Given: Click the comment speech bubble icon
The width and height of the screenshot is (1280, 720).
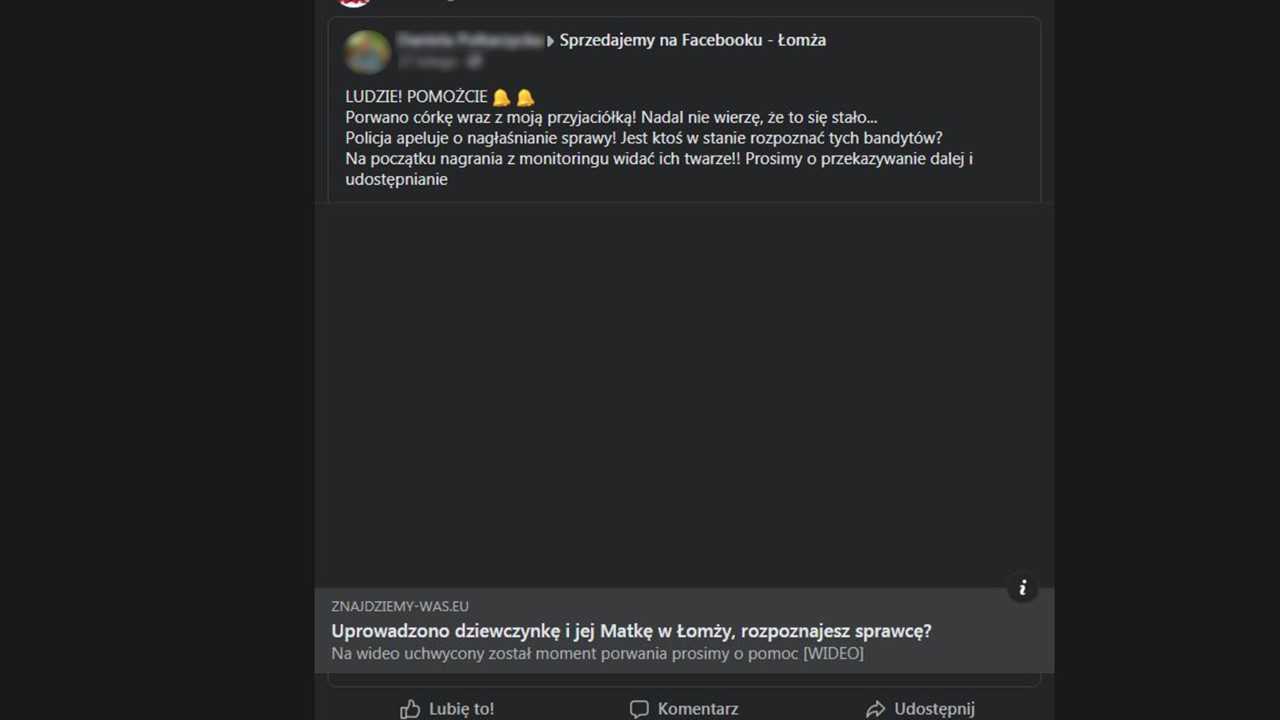Looking at the screenshot, I should [639, 709].
